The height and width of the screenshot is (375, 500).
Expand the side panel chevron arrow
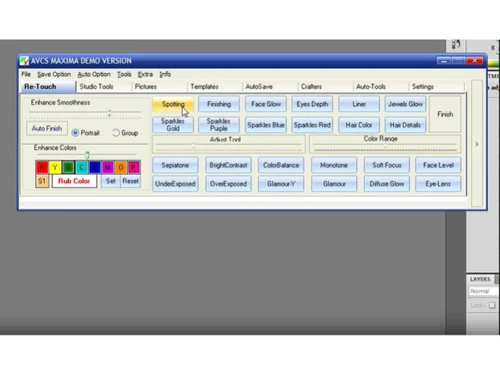click(477, 144)
